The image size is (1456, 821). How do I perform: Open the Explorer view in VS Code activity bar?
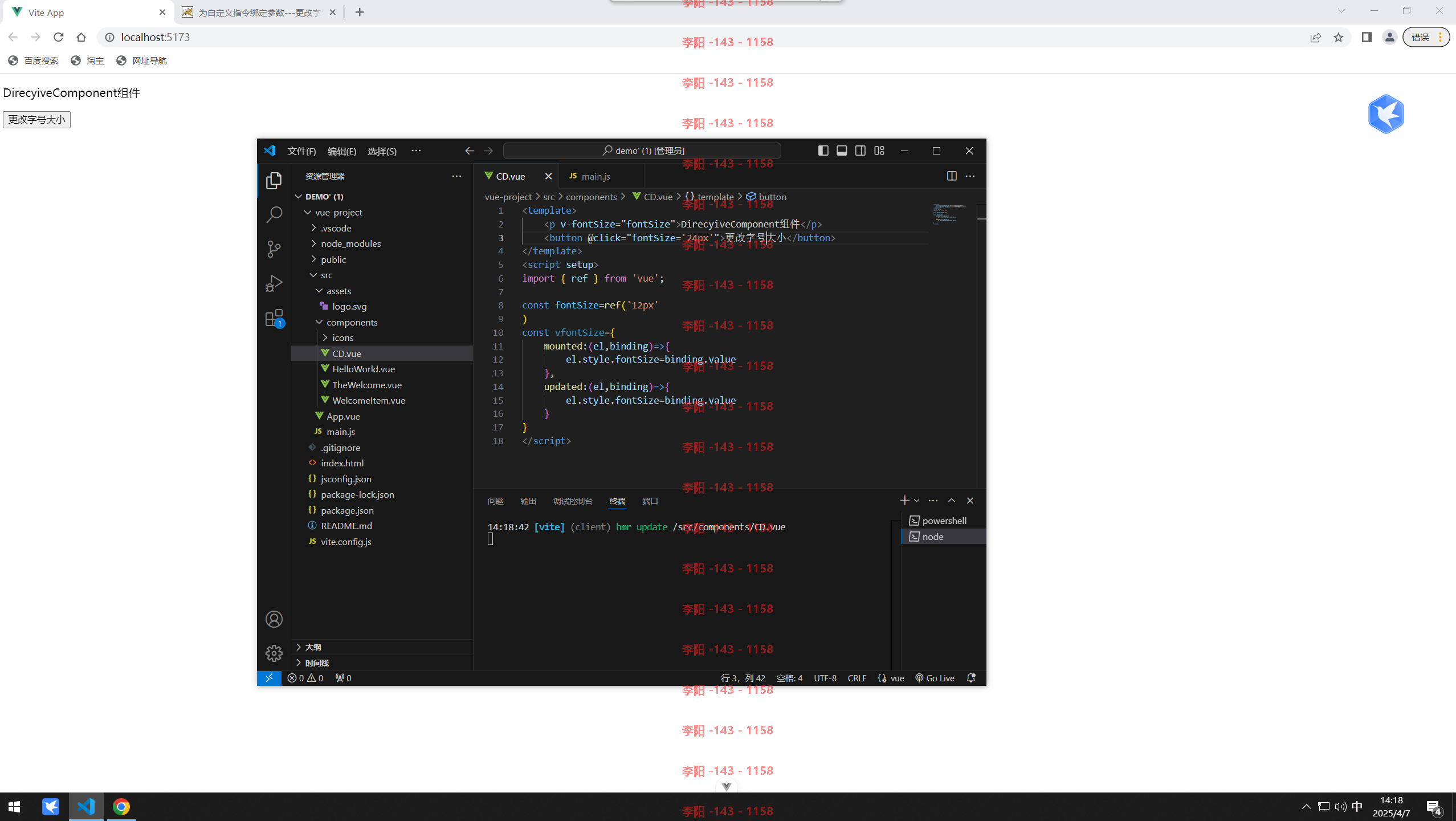(x=274, y=181)
